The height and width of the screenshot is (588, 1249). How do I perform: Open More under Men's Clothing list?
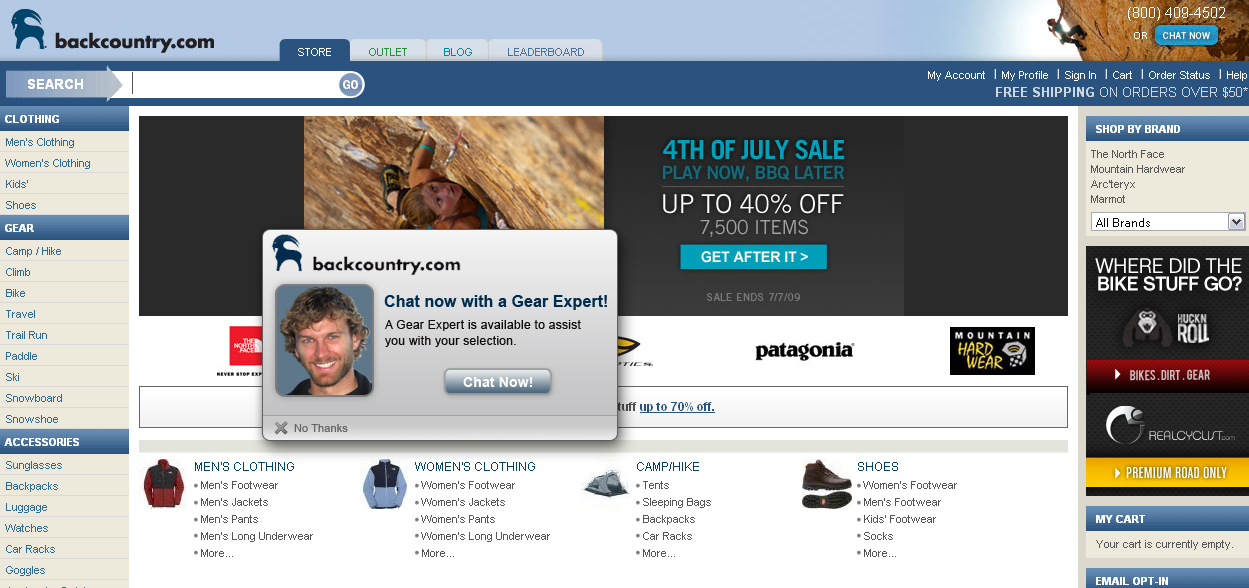217,553
